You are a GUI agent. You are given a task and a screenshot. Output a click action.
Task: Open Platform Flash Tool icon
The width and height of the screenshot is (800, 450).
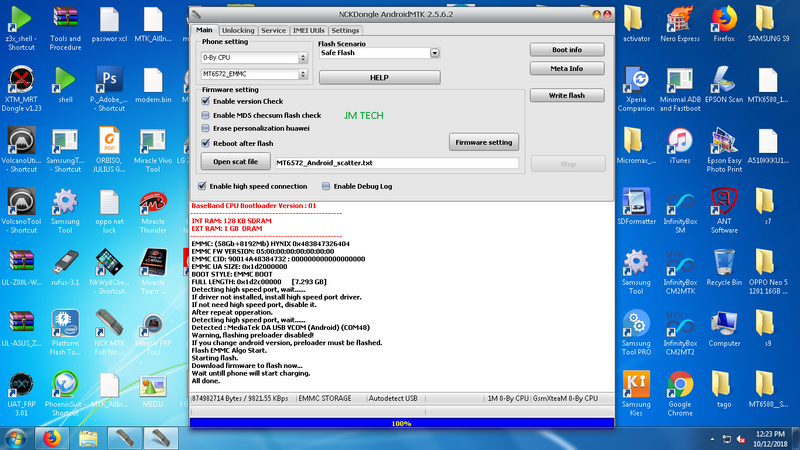(x=65, y=333)
